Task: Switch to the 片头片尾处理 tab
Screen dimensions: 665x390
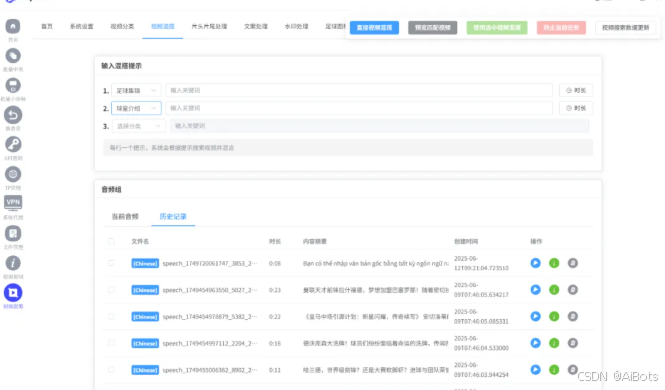Action: (209, 26)
